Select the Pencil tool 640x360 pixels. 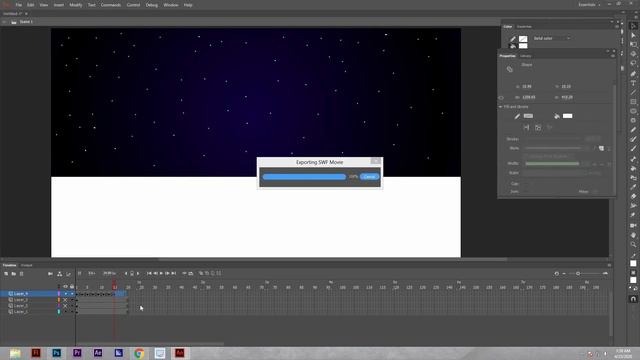(x=633, y=130)
